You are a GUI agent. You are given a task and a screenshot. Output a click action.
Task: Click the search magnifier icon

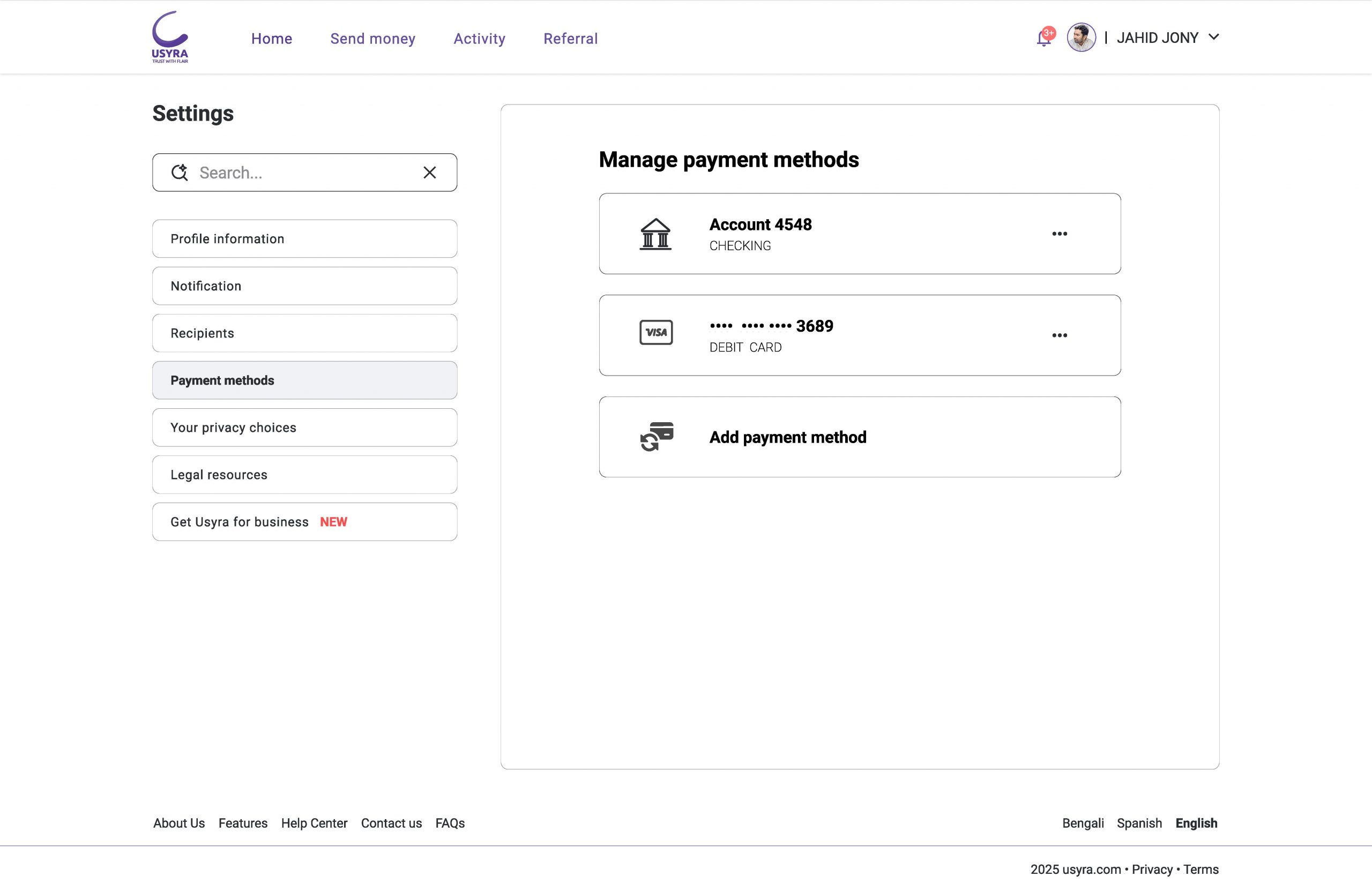pos(180,173)
